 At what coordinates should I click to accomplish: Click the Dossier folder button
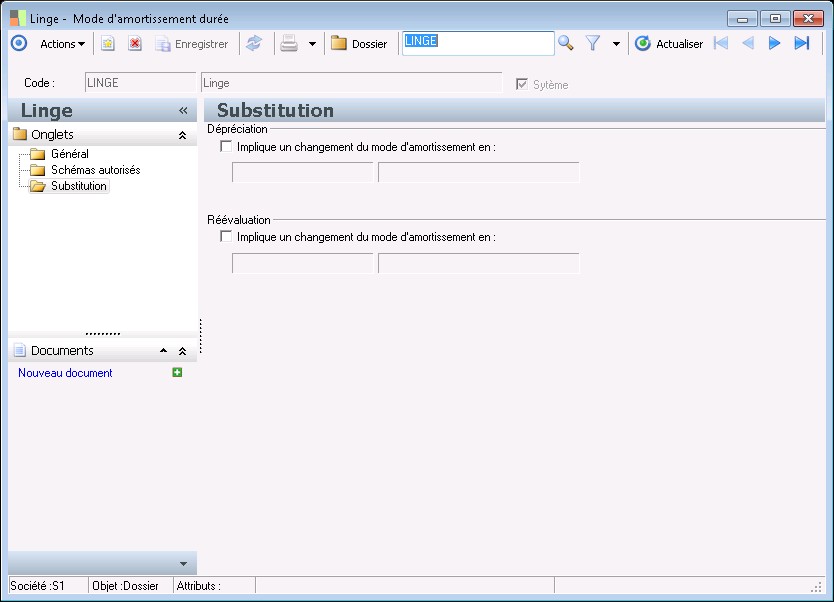[x=359, y=44]
